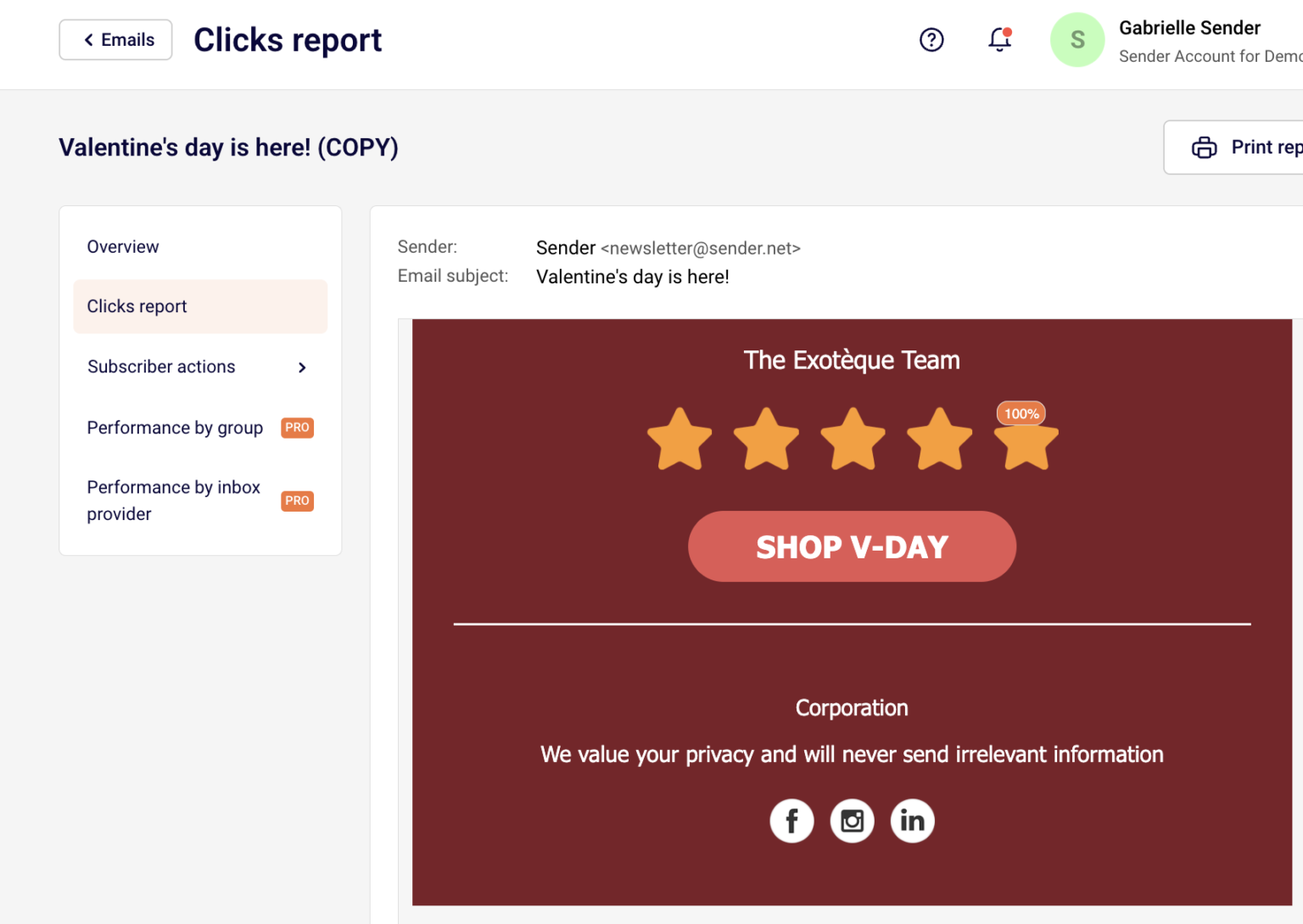
Task: Click the 100% click-rate badge
Action: pyautogui.click(x=1021, y=413)
